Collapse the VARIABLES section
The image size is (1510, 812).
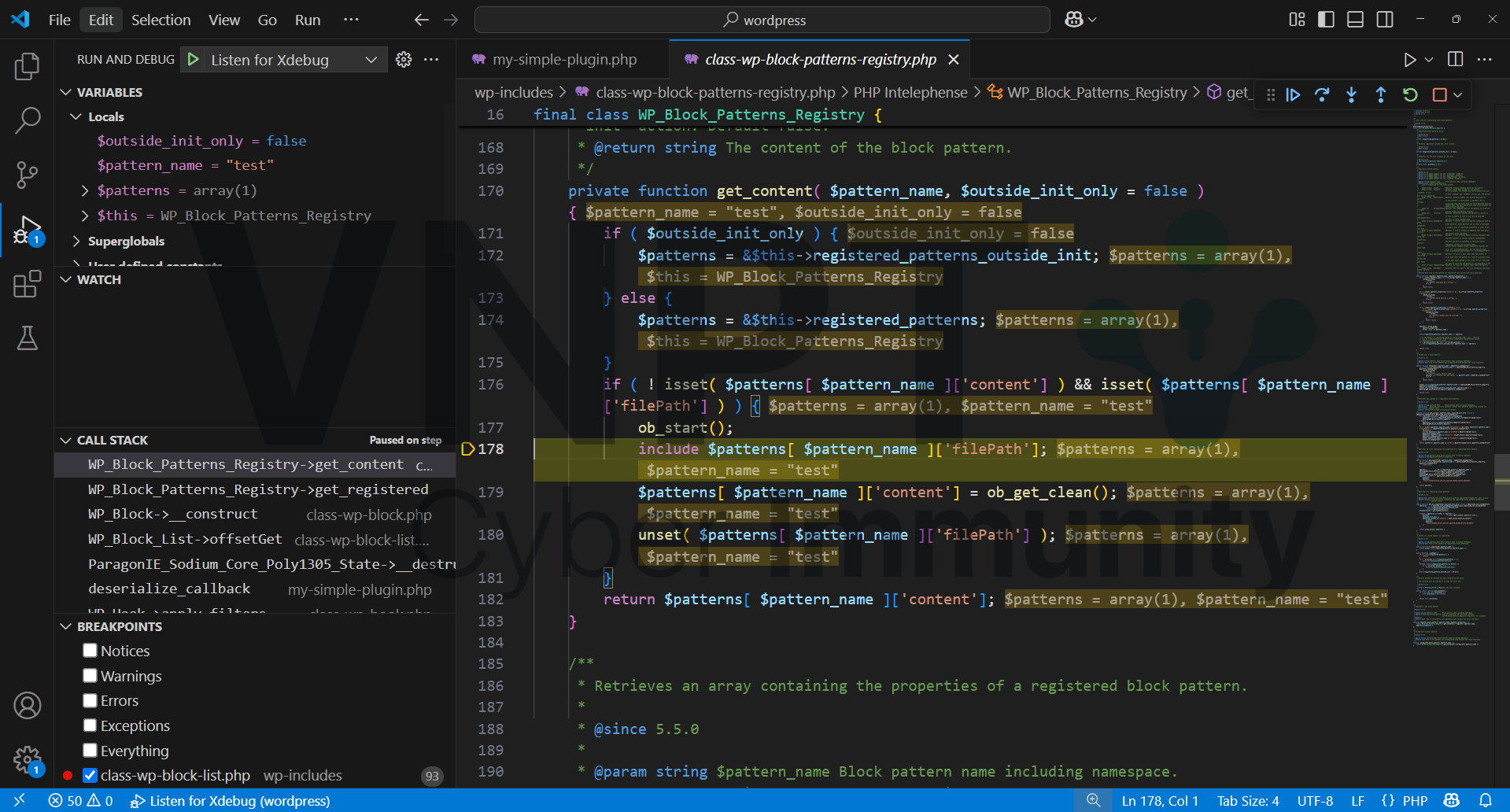[x=66, y=92]
